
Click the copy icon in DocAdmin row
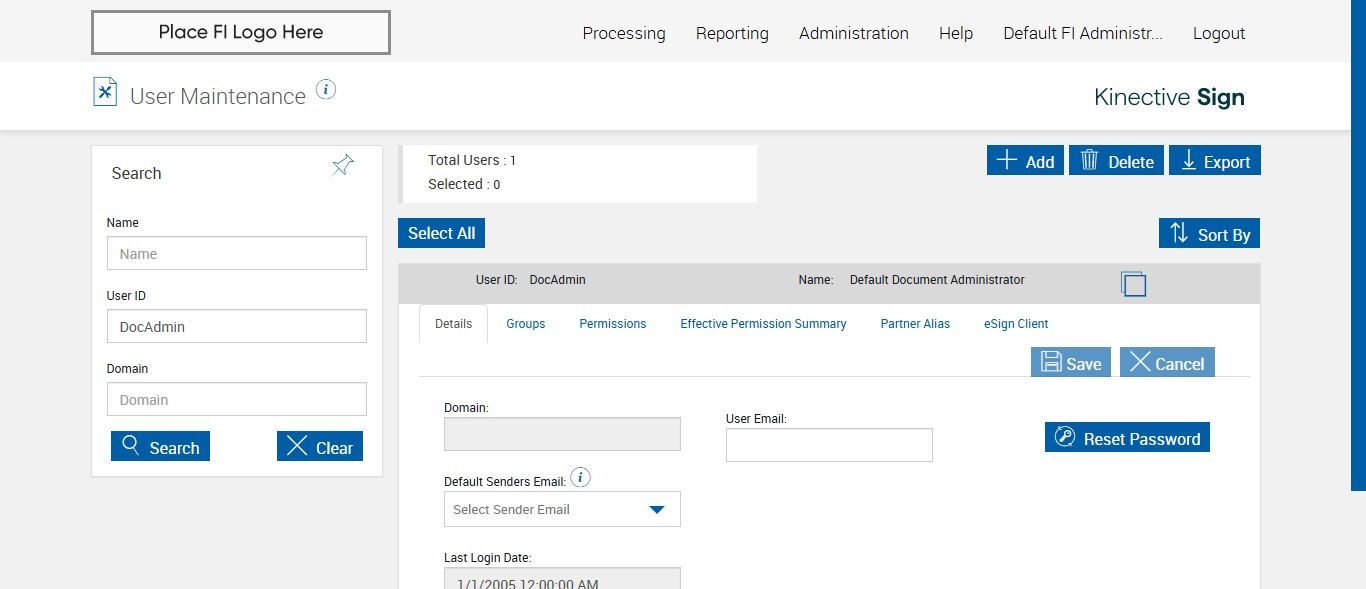(x=1133, y=284)
